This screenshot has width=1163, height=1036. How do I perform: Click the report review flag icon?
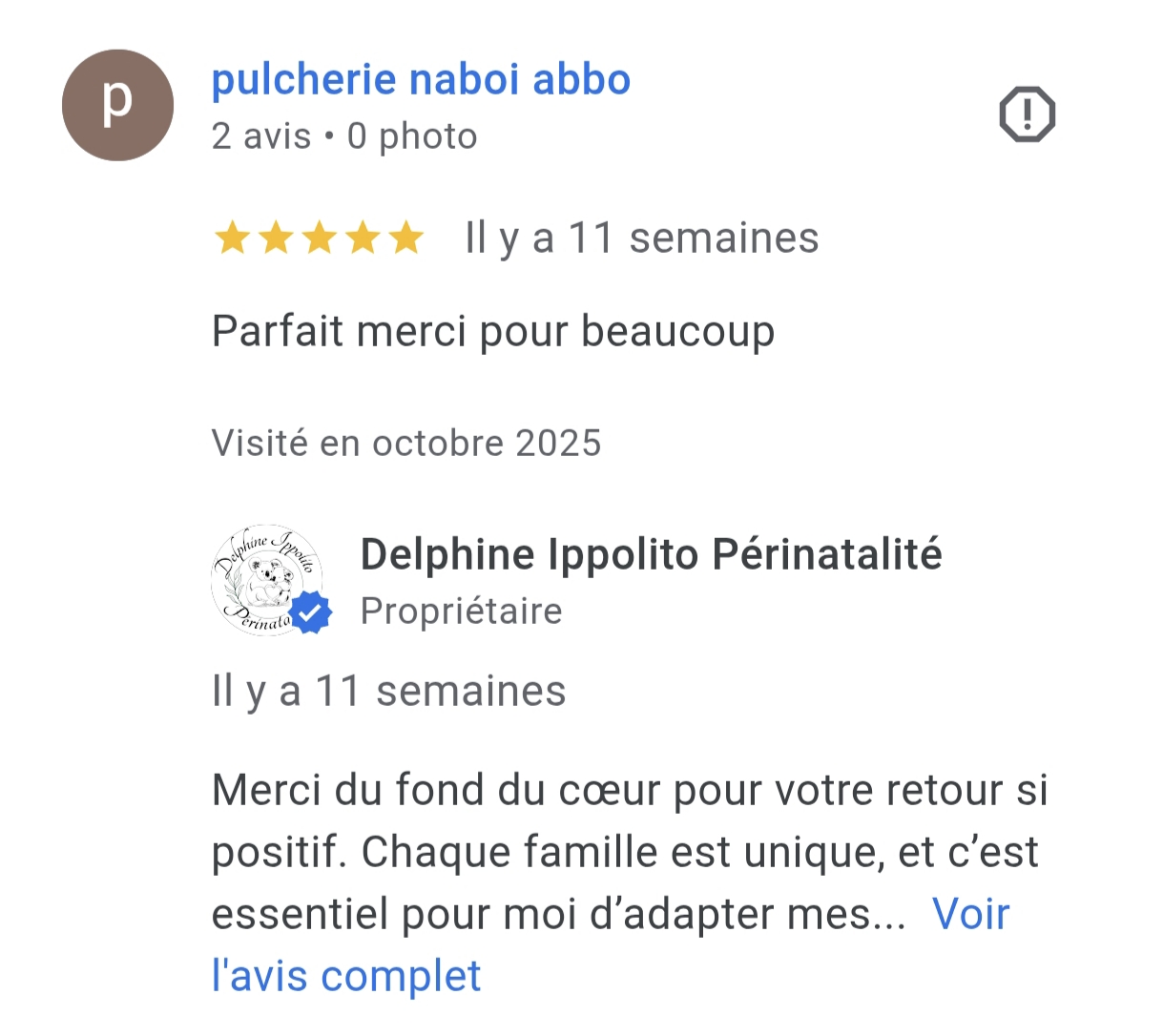click(1027, 115)
